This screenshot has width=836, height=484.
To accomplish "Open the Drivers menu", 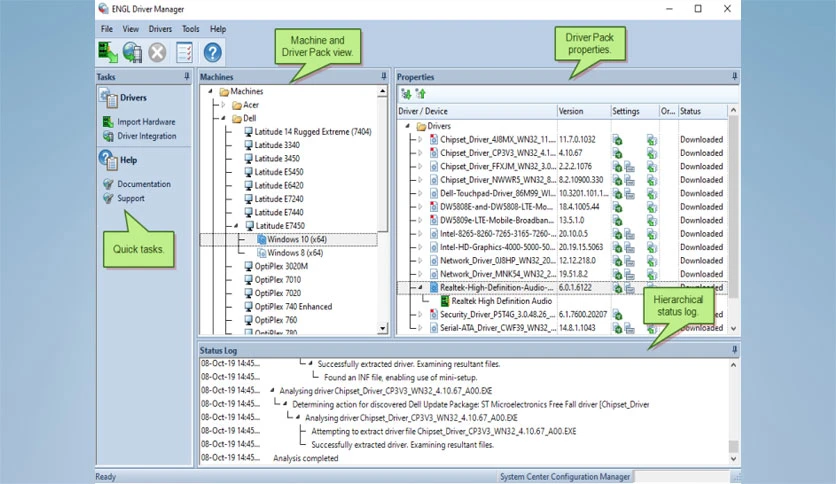I will tap(160, 29).
